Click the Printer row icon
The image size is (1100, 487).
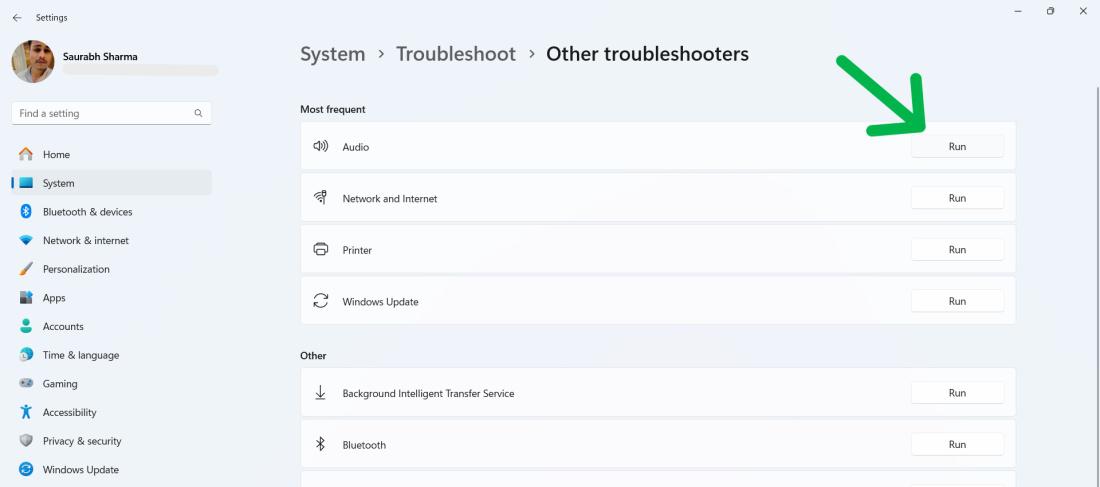[x=321, y=249]
